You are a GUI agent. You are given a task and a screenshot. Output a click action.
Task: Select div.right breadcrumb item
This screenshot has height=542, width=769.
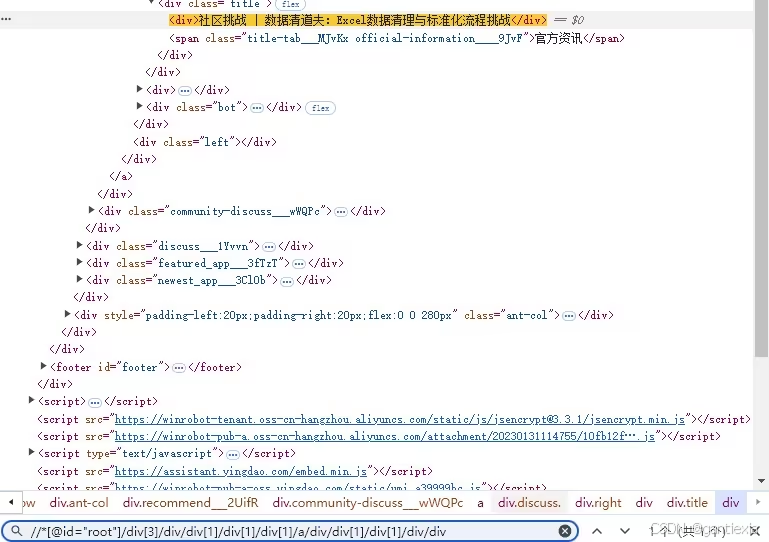(x=598, y=503)
